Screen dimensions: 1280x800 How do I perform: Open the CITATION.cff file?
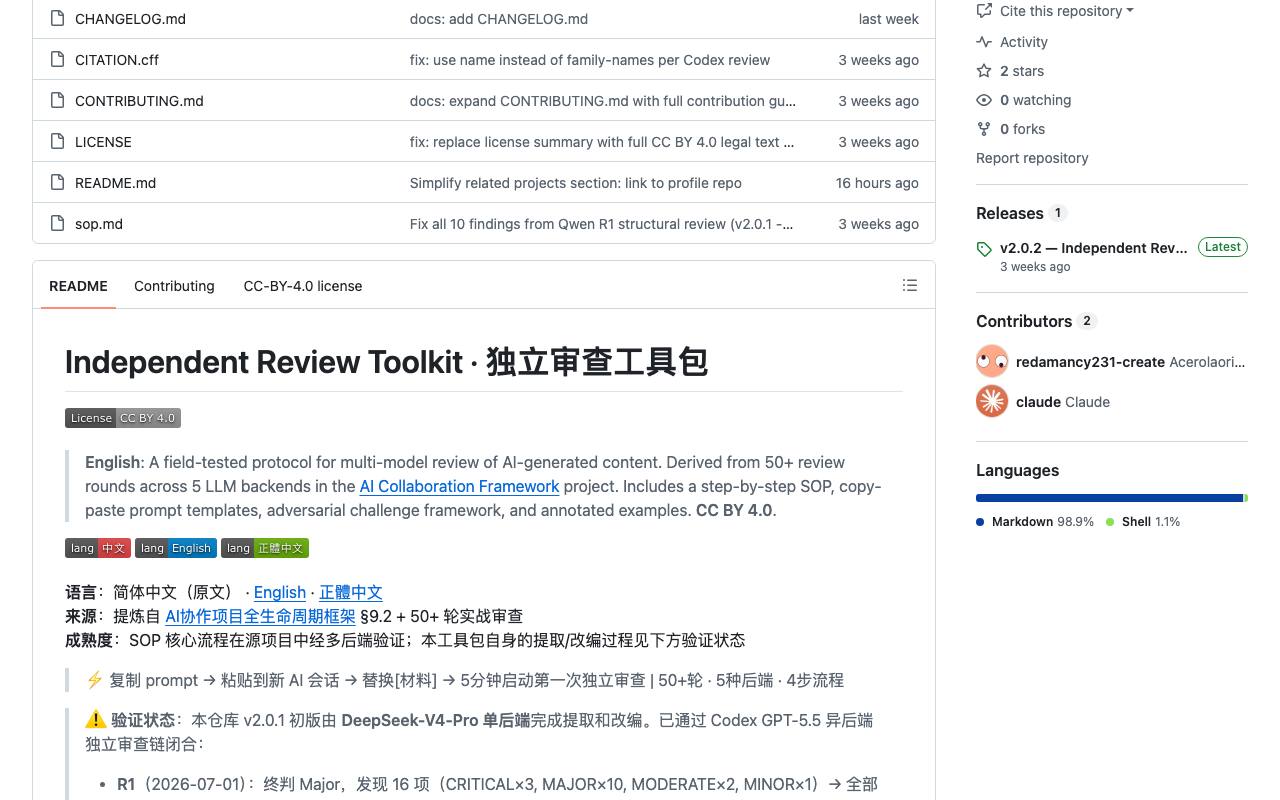coord(117,60)
